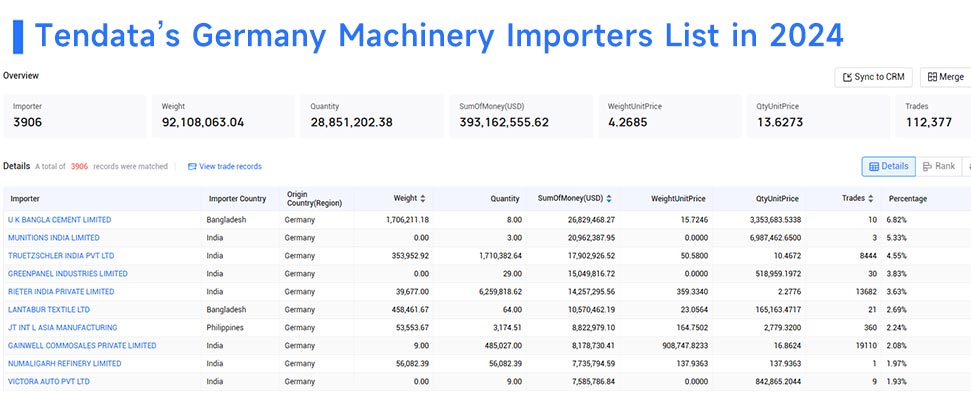Click the Quantity column header
Screen dimensions: 971x405
coord(505,199)
